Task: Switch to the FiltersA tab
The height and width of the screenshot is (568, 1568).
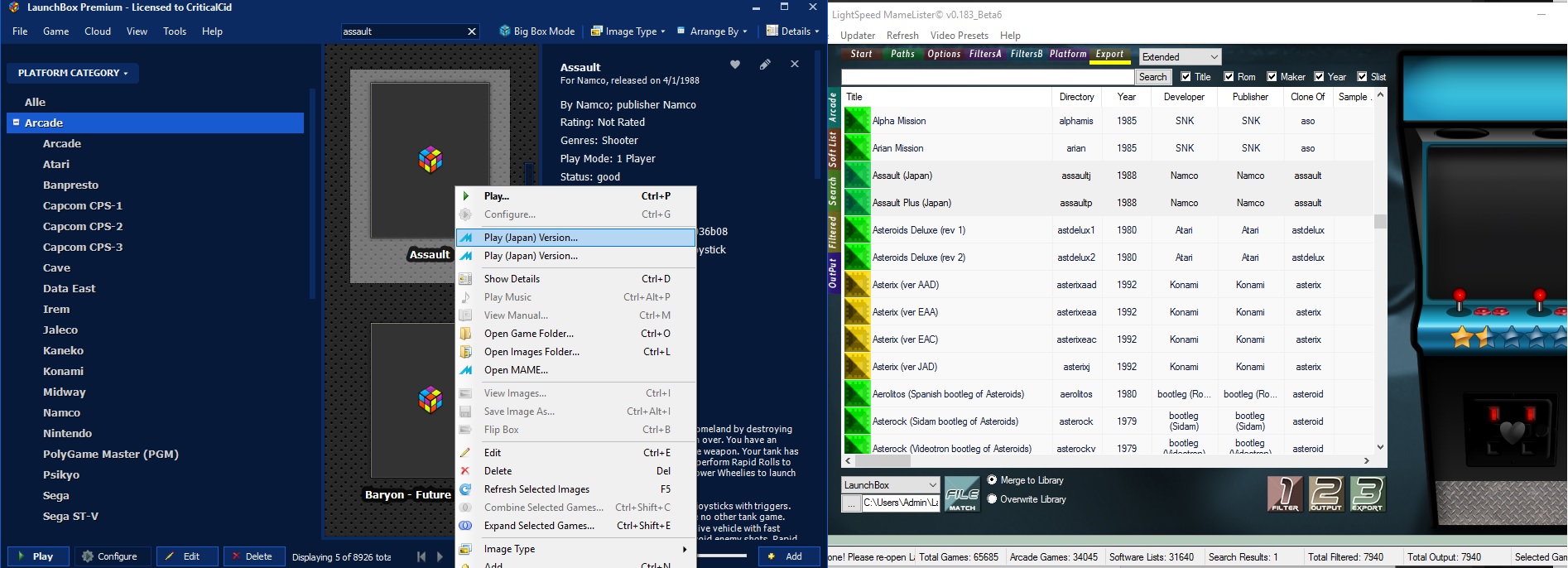Action: (985, 55)
